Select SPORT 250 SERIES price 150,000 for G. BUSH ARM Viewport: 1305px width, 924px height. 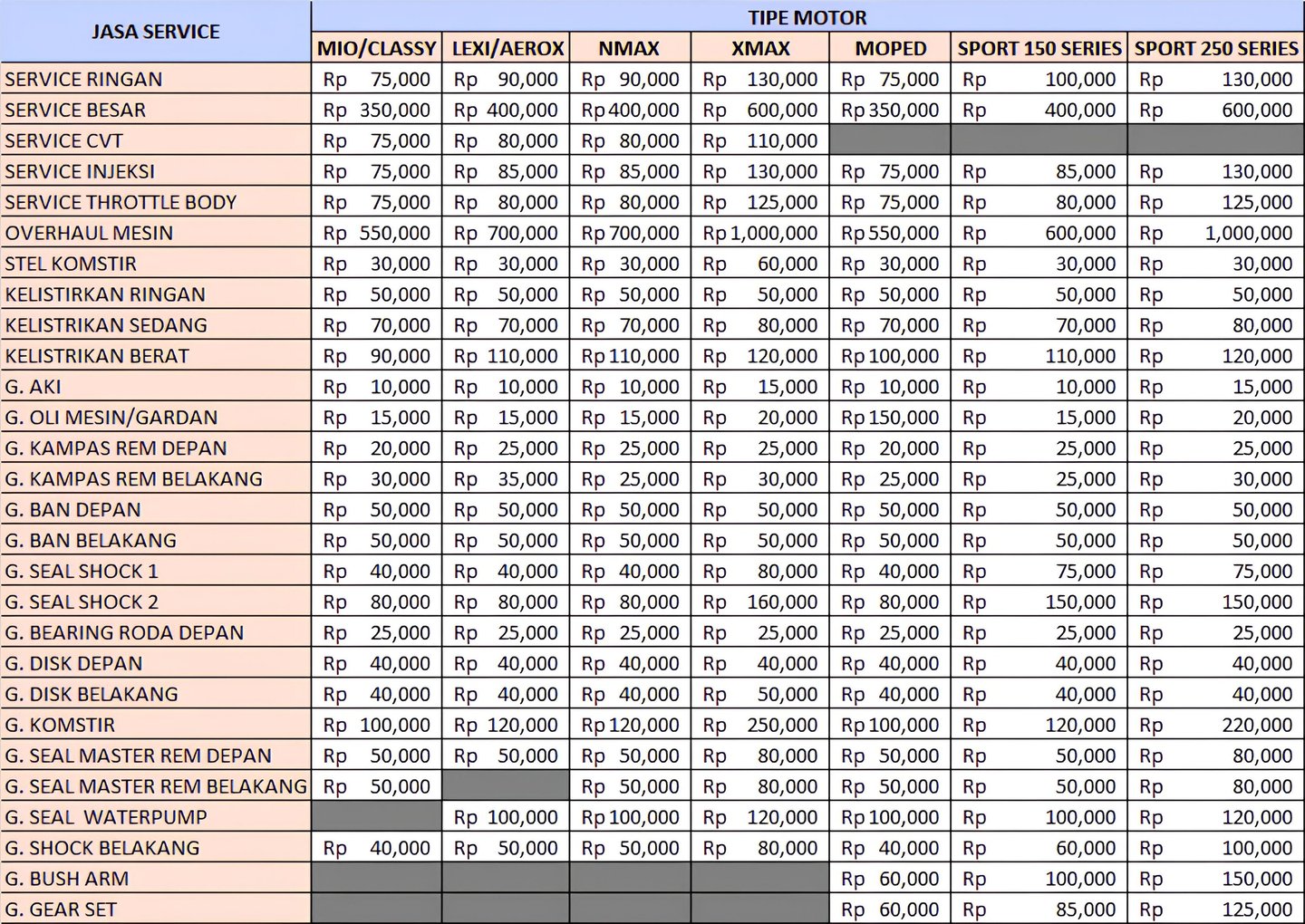(1216, 880)
